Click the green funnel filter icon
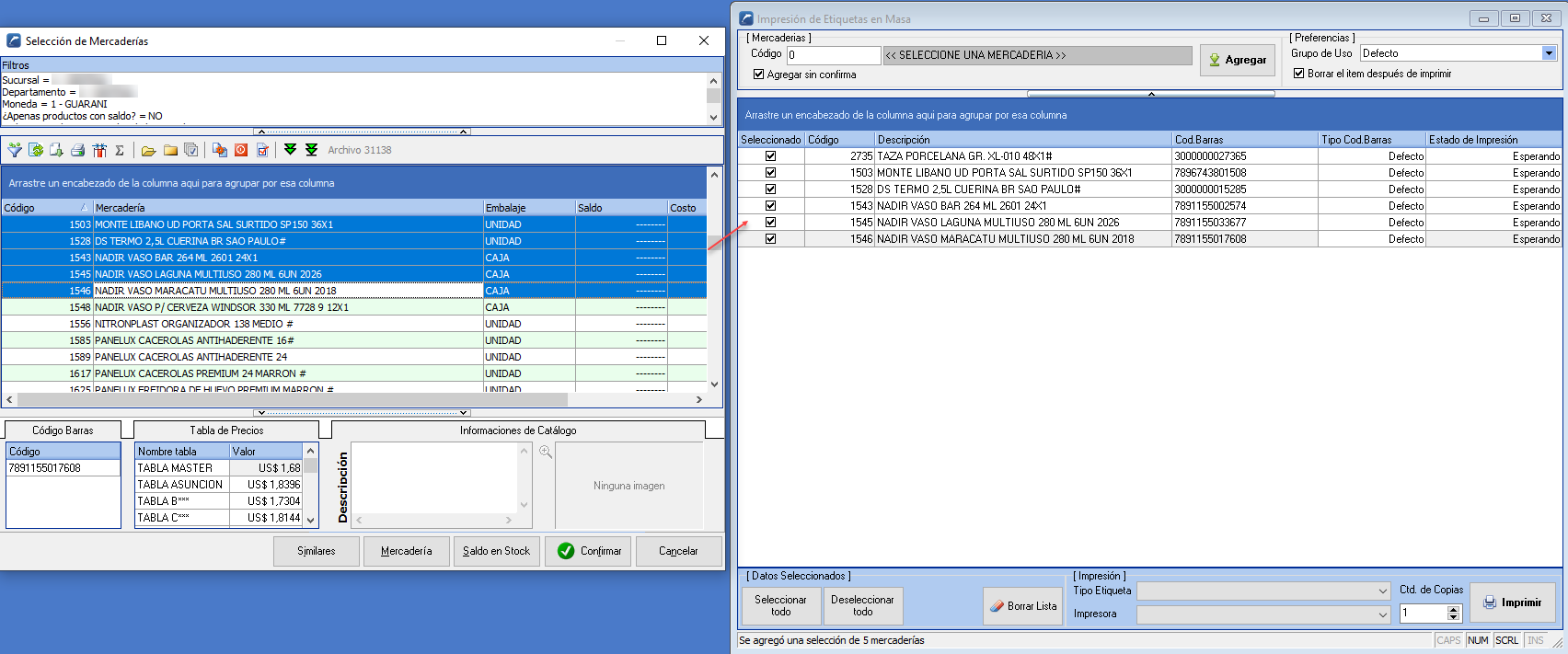 15,150
